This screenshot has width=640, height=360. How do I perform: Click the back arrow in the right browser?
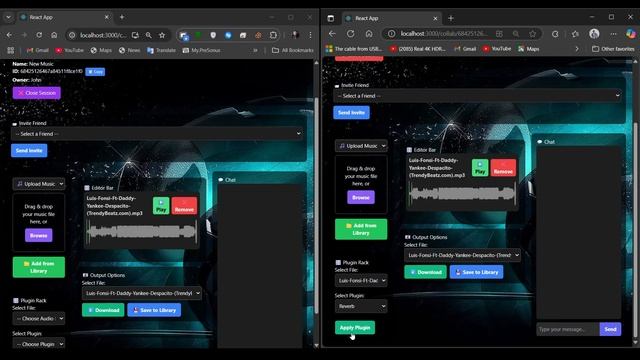pyautogui.click(x=332, y=33)
